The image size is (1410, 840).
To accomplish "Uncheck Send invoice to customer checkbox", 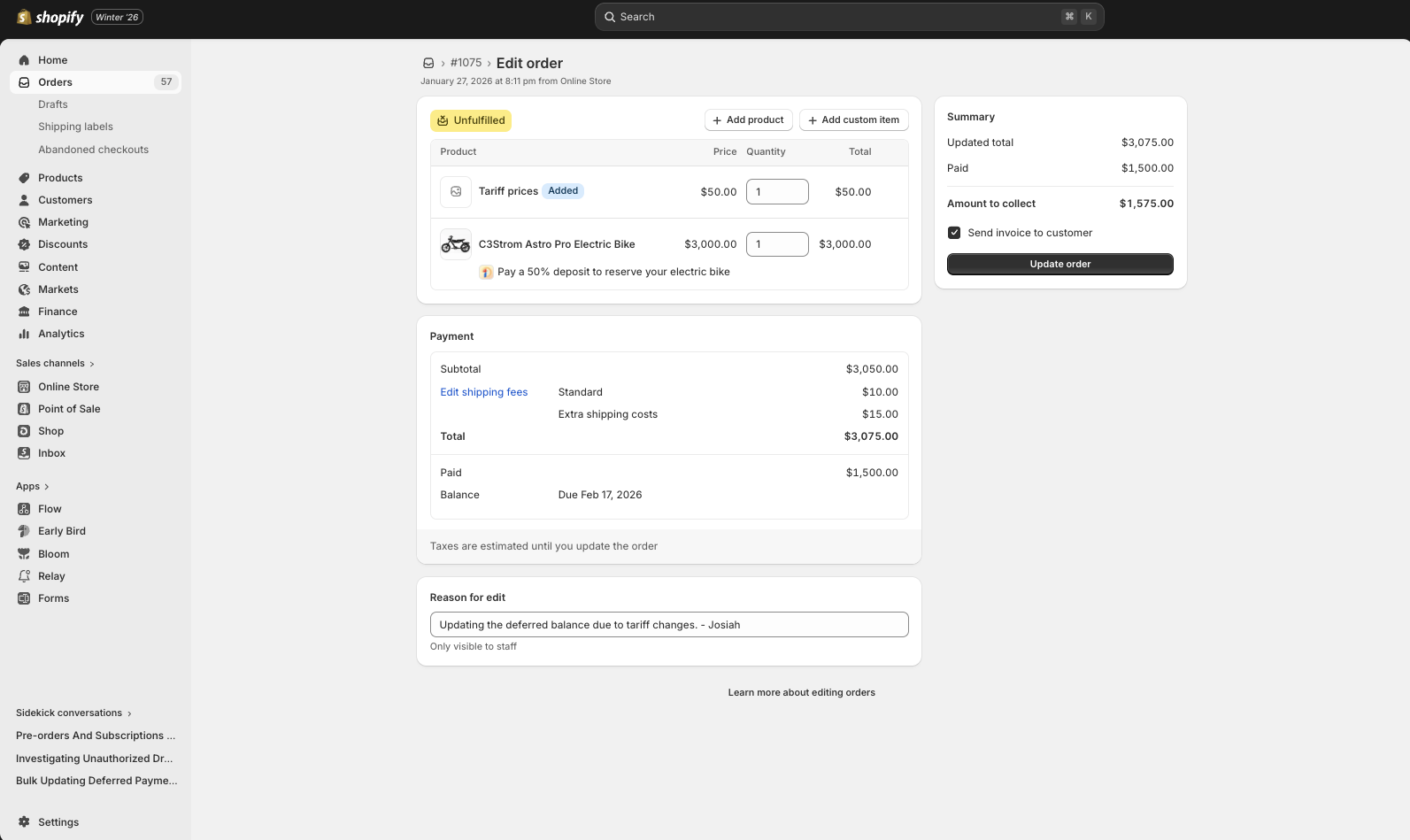I will click(x=954, y=233).
